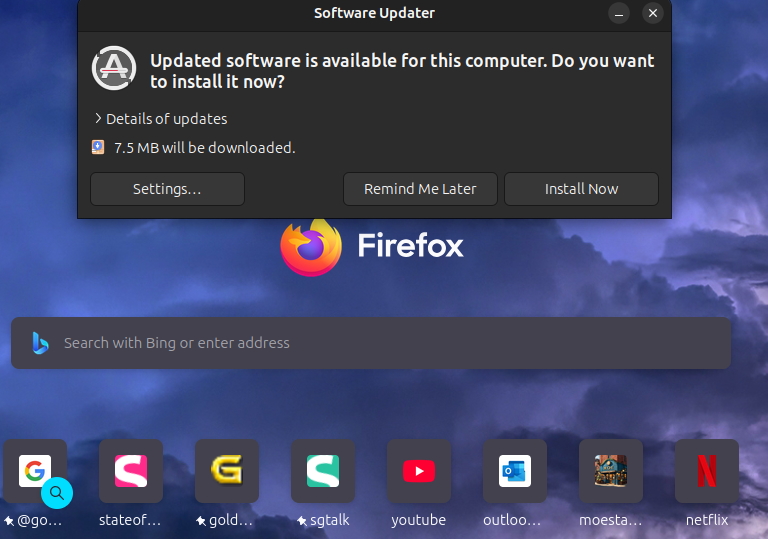
Task: Open the stateof… shortcut tile
Action: (131, 471)
